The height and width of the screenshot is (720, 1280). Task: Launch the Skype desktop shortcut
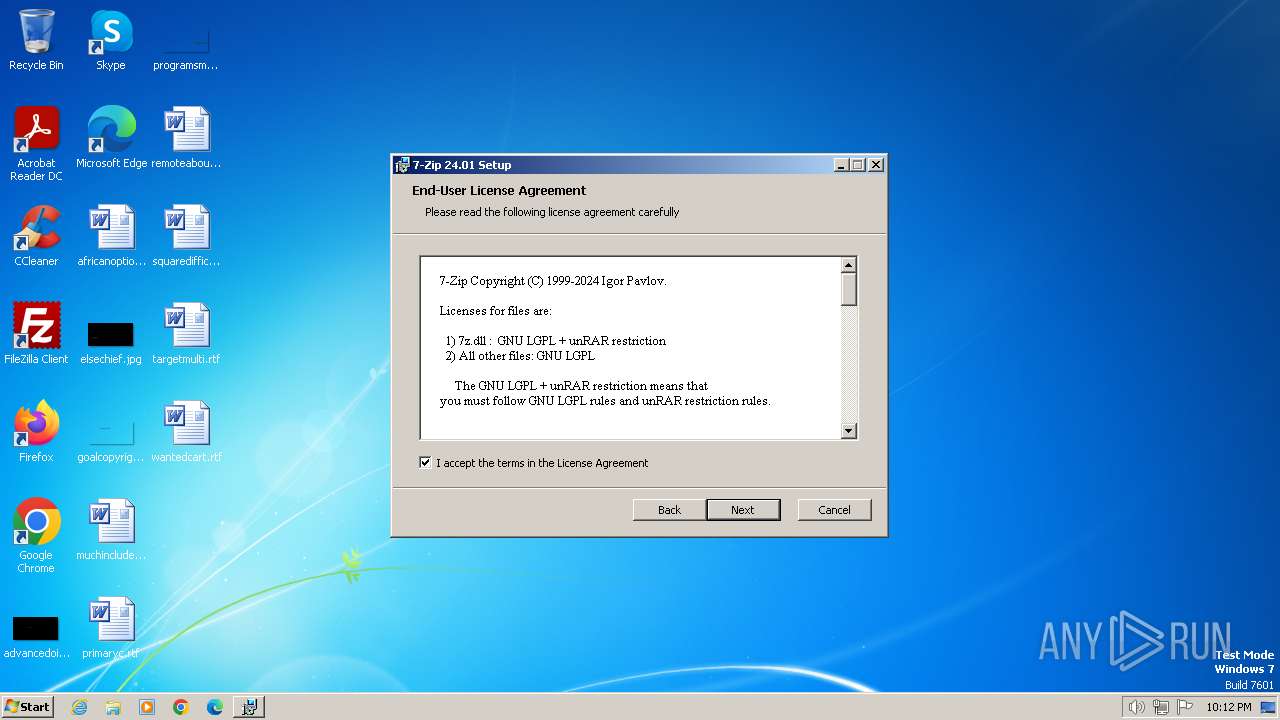tap(111, 41)
